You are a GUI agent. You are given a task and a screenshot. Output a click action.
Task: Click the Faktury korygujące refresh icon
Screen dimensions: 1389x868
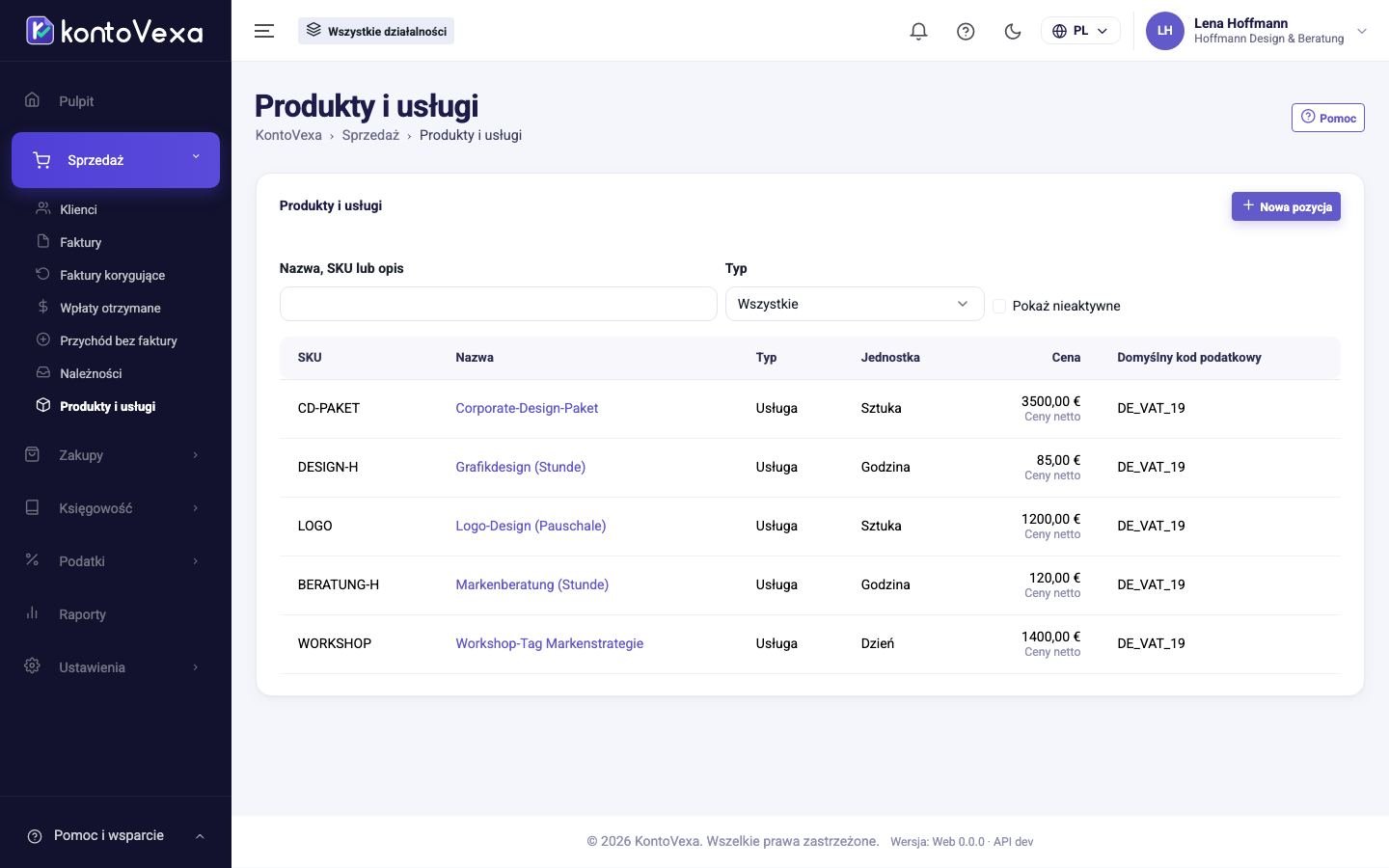pos(42,274)
